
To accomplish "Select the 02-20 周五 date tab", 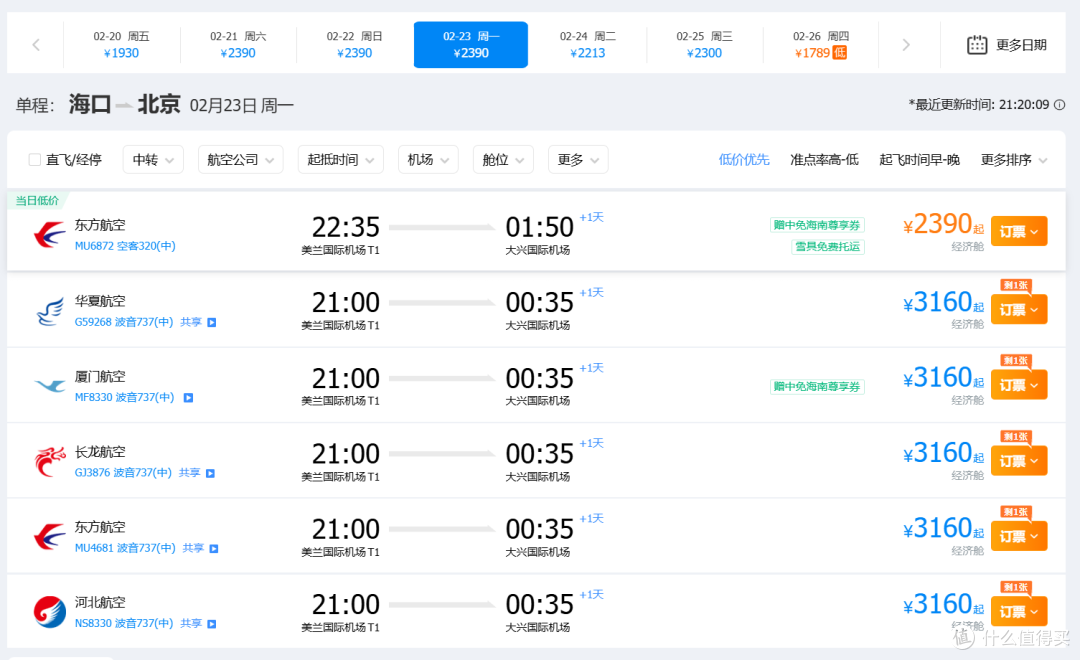I will tap(121, 45).
